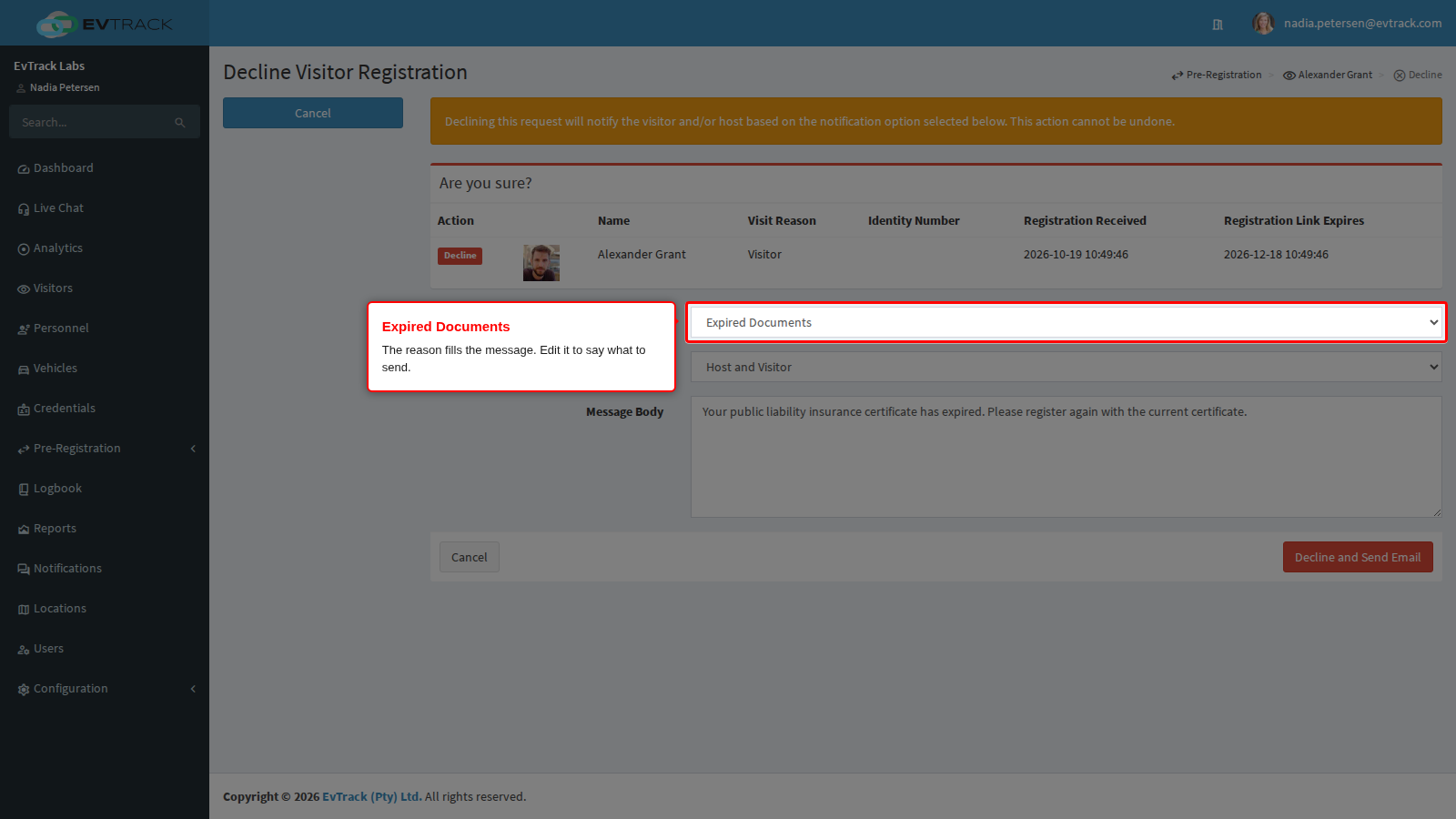1456x819 pixels.
Task: Click the Notifications chat icon
Action: point(24,570)
